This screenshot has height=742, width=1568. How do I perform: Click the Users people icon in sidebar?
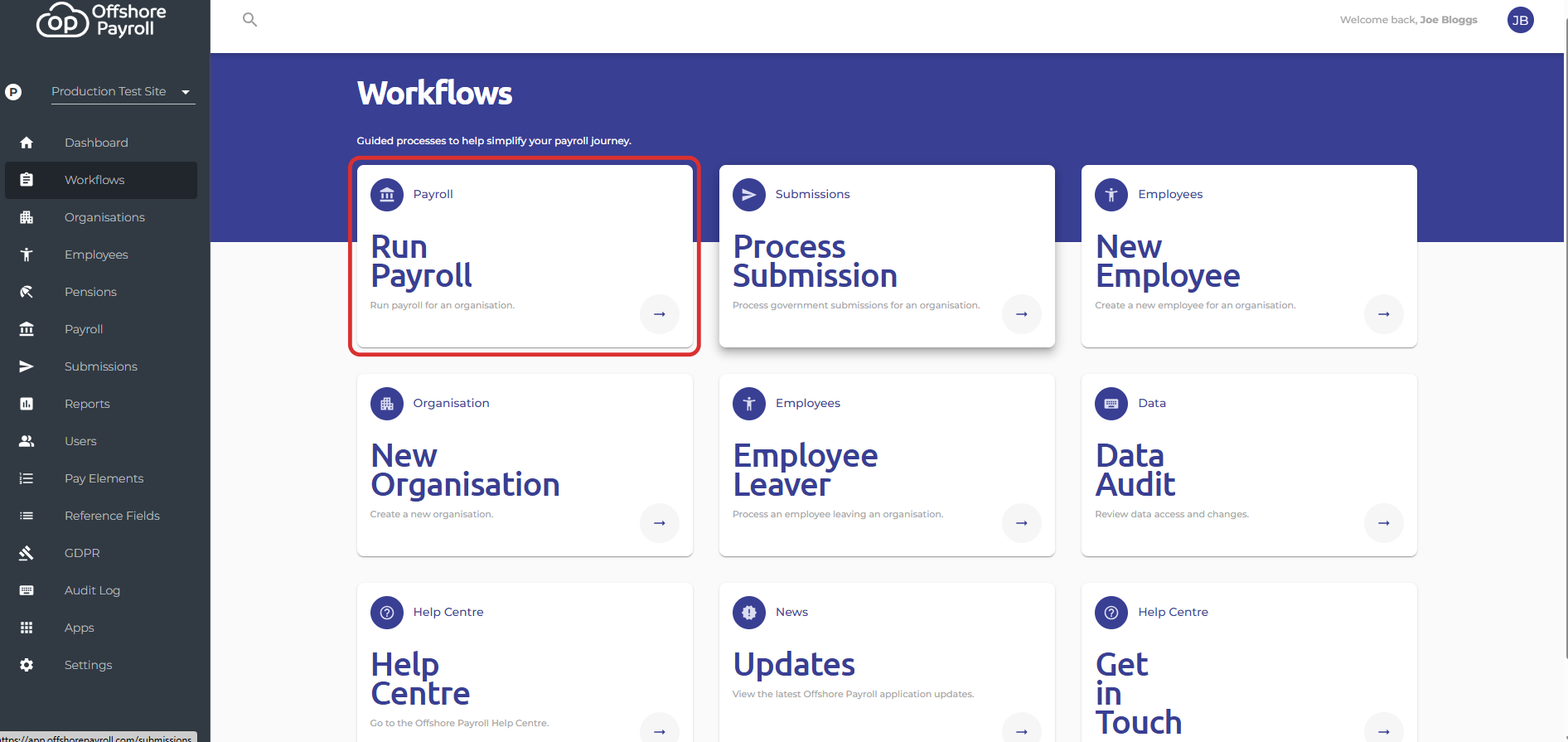[27, 441]
